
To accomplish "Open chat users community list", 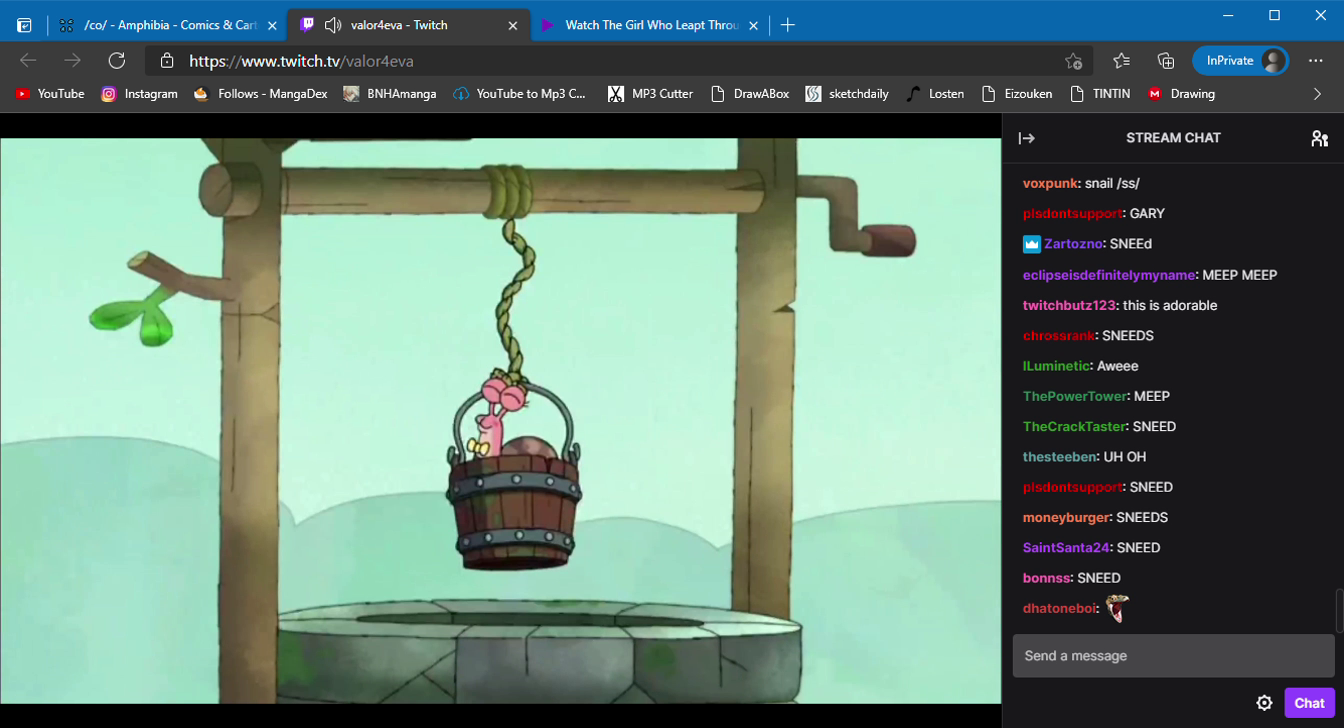I will tap(1320, 138).
